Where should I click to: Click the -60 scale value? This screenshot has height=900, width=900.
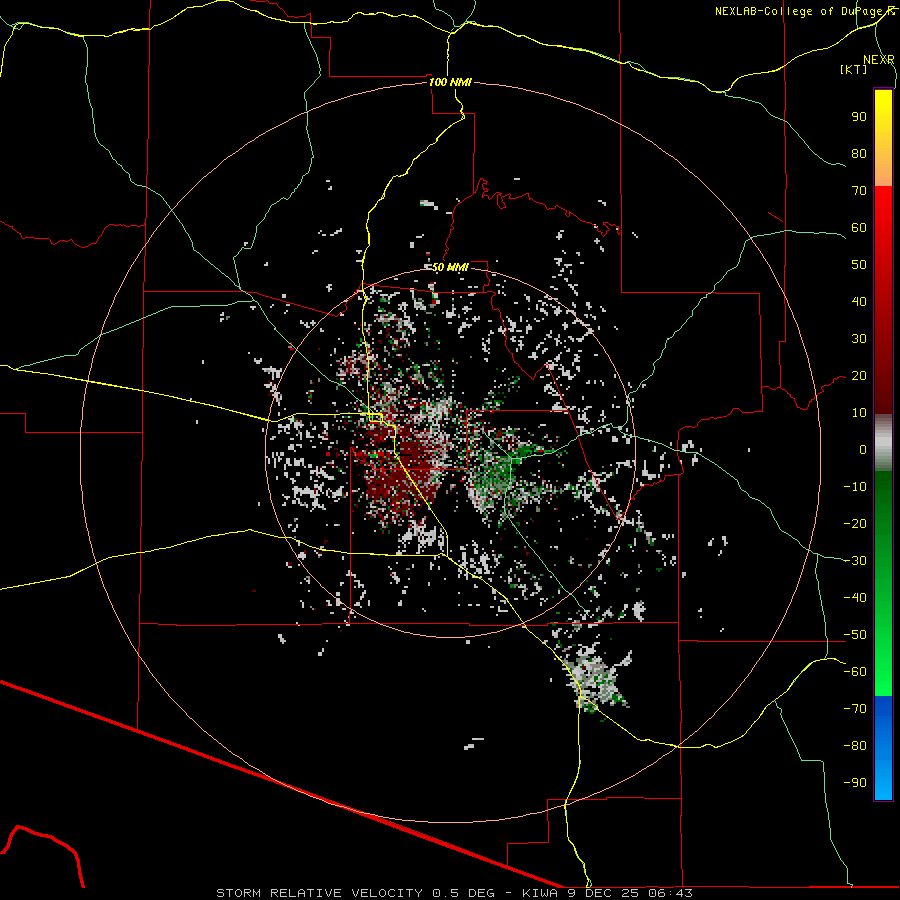(855, 672)
